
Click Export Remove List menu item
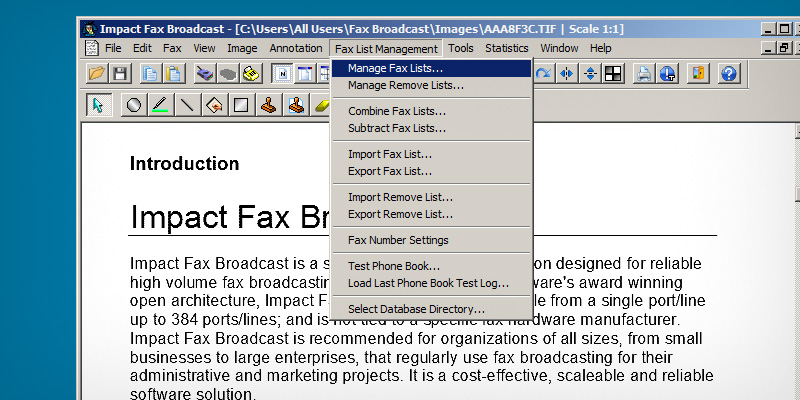400,214
